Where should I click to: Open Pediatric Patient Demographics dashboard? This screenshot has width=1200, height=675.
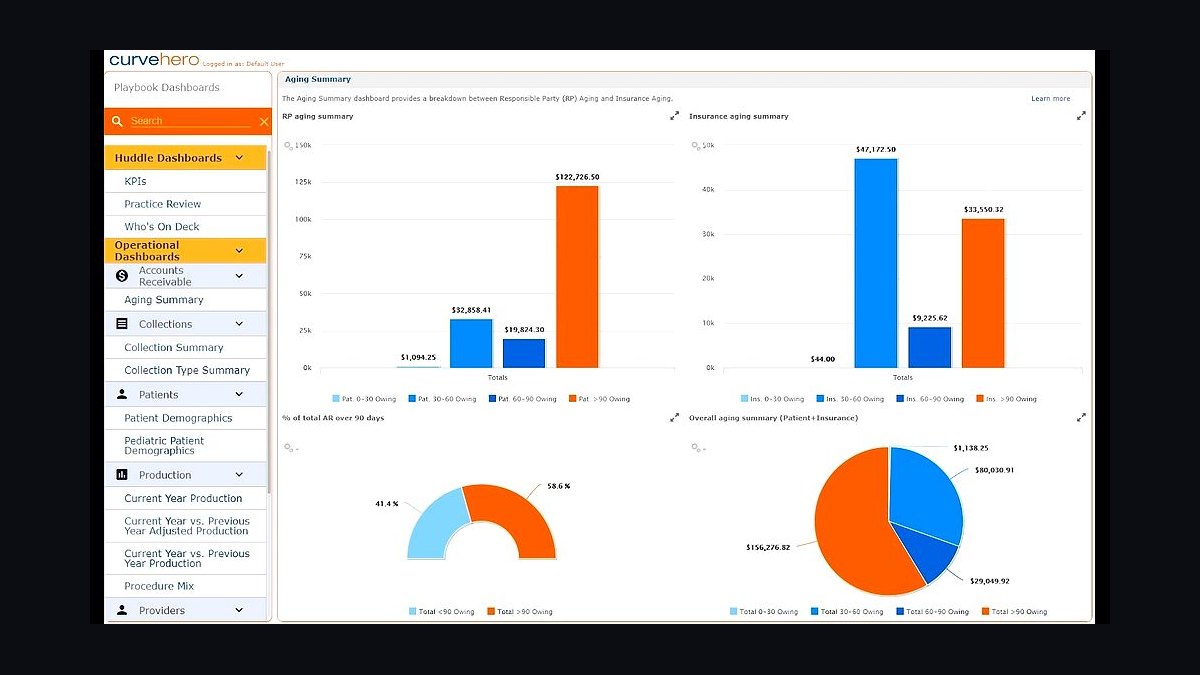(x=186, y=446)
